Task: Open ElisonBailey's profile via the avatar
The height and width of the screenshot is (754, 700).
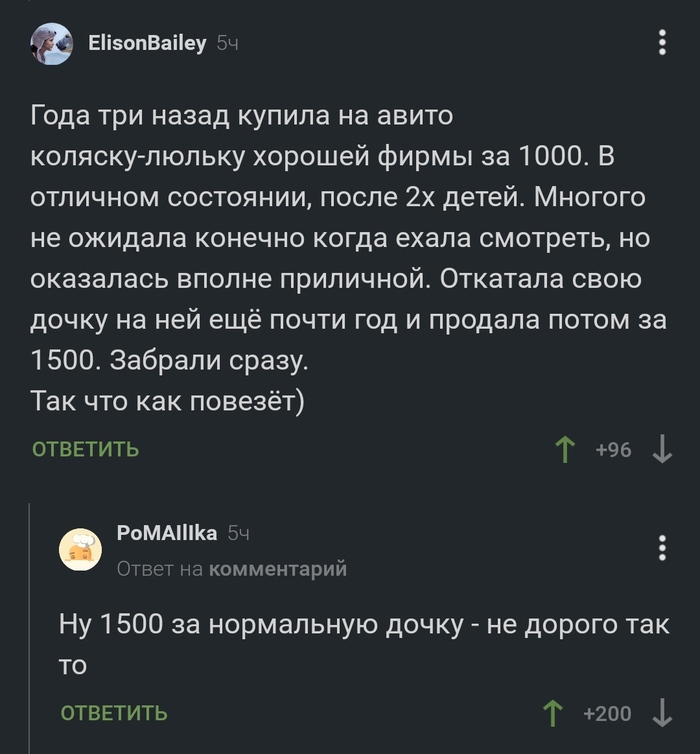Action: pos(52,44)
